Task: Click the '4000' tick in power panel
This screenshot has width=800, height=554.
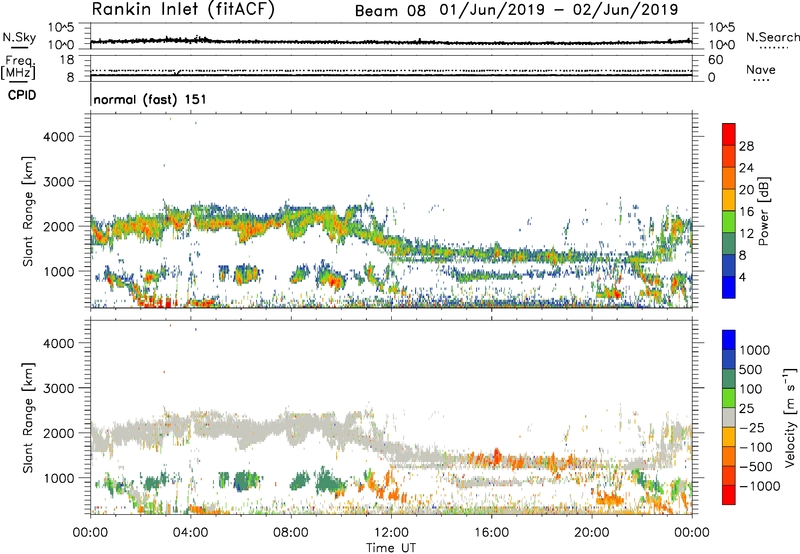Action: click(59, 137)
